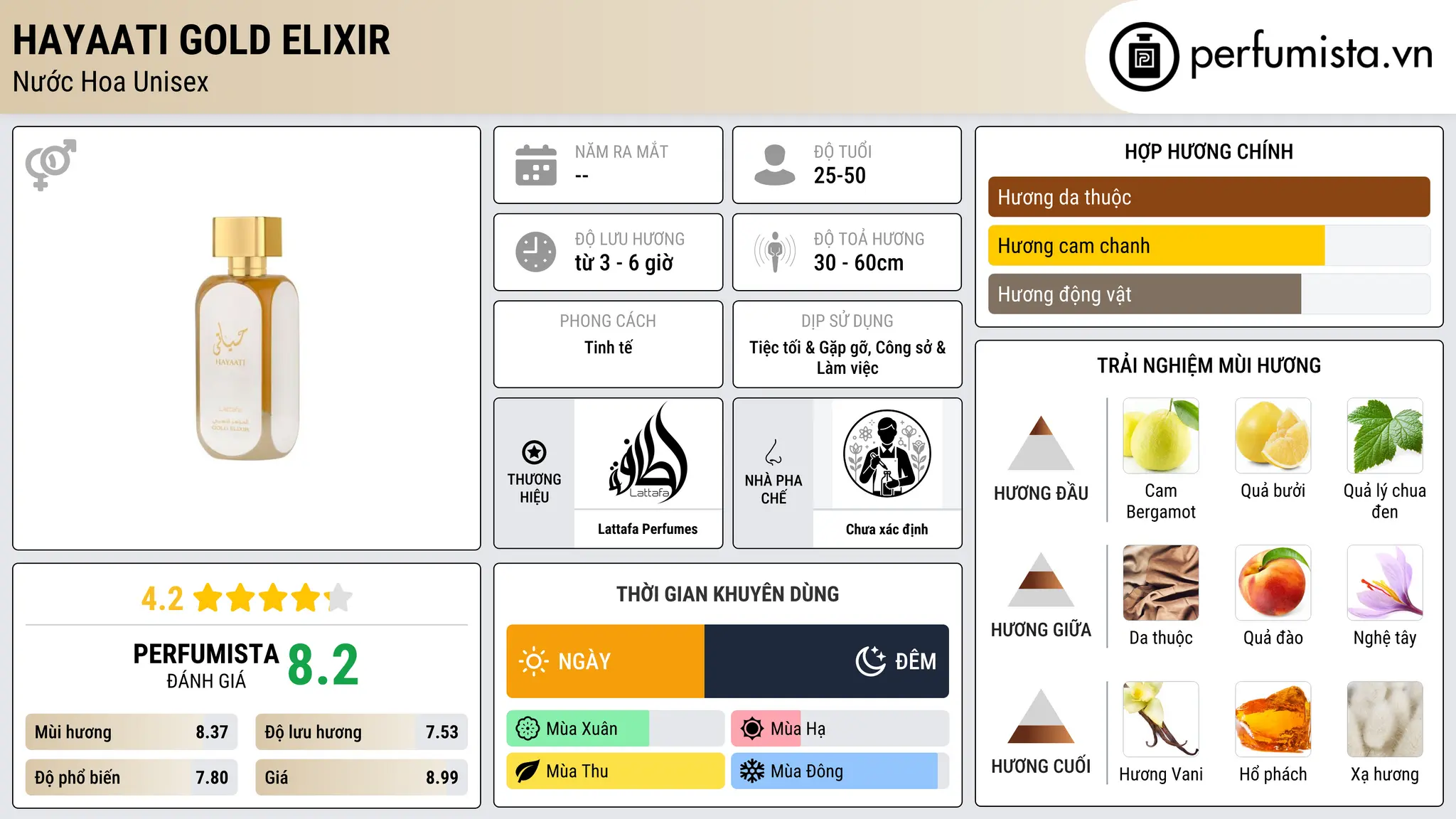Click the perfumista.vn perfume bottle logo icon
Viewport: 1456px width, 819px height.
tap(1144, 57)
